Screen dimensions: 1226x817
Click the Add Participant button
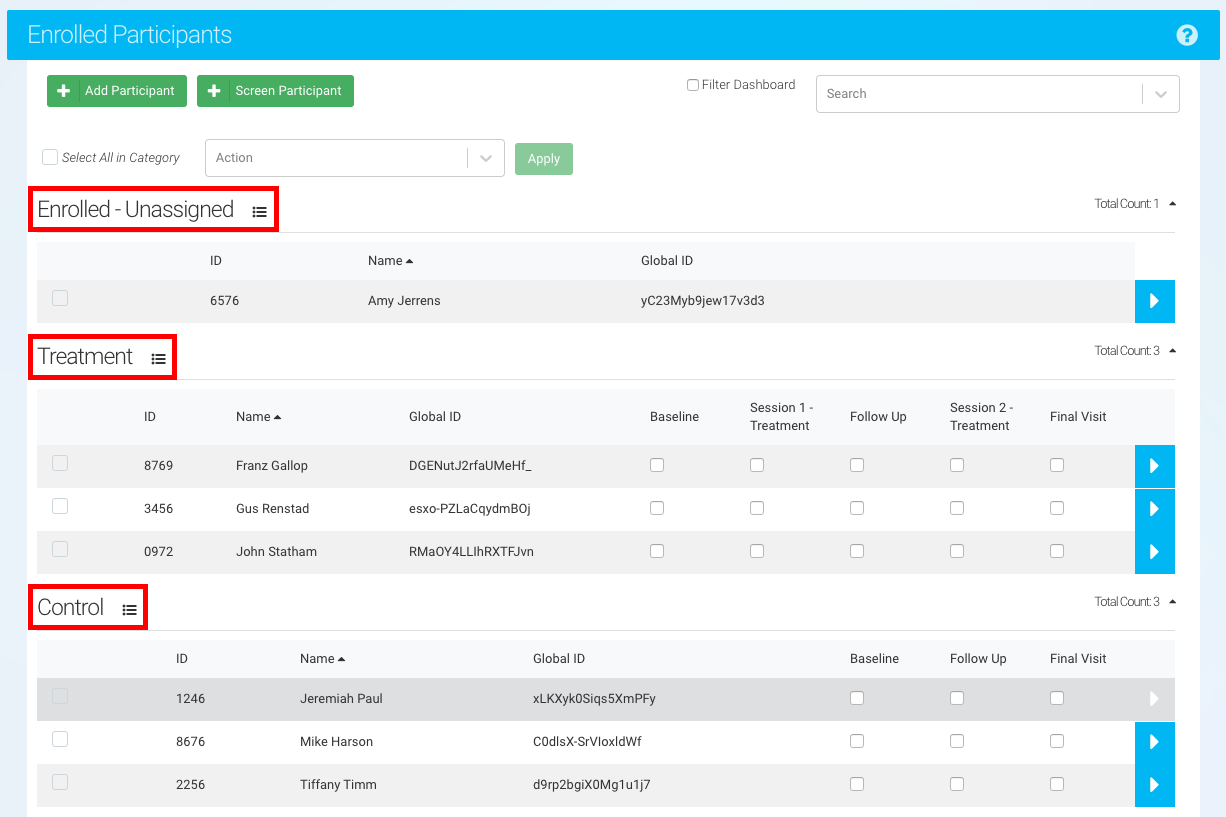tap(116, 91)
